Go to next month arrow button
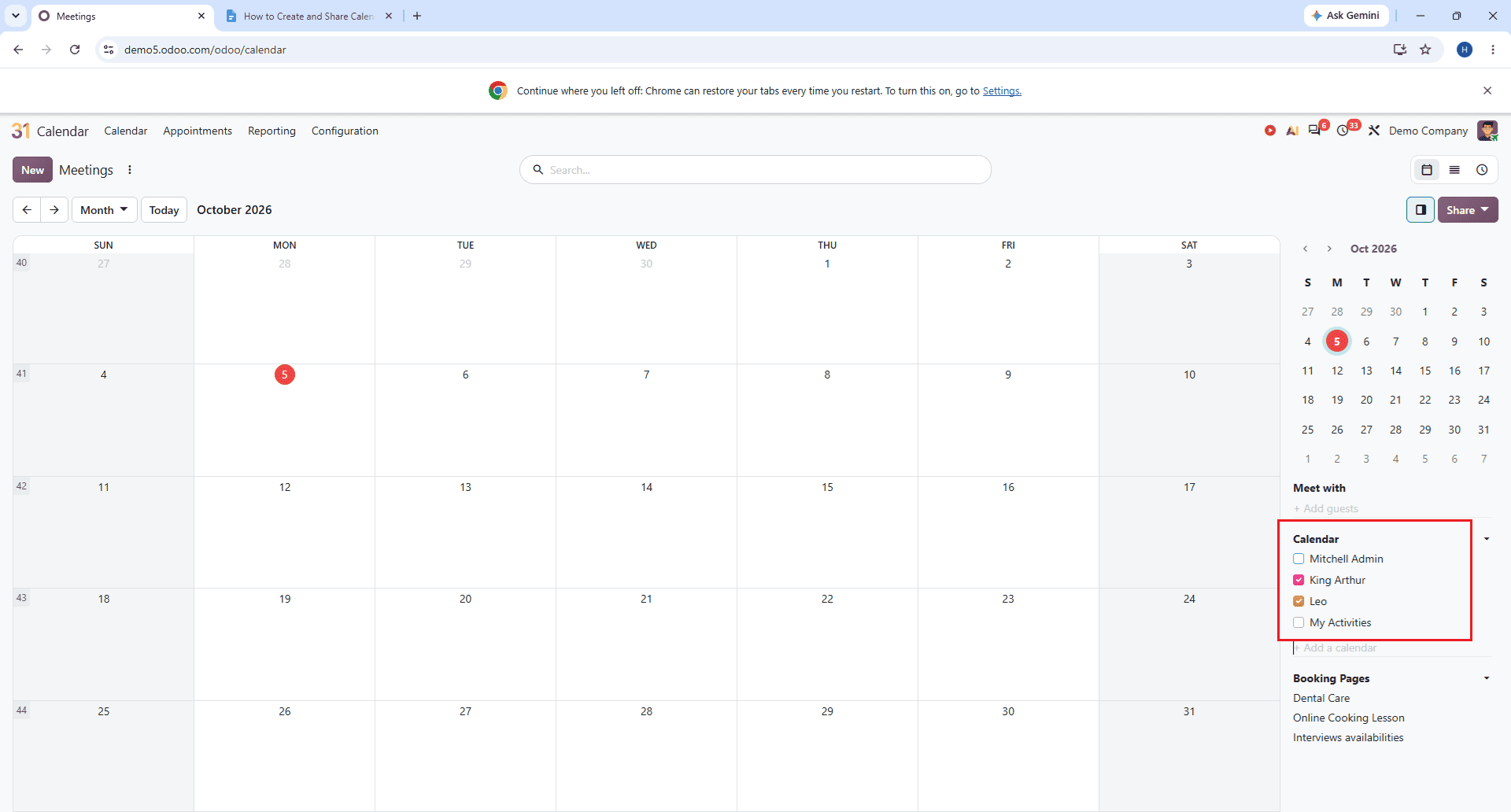 54,210
